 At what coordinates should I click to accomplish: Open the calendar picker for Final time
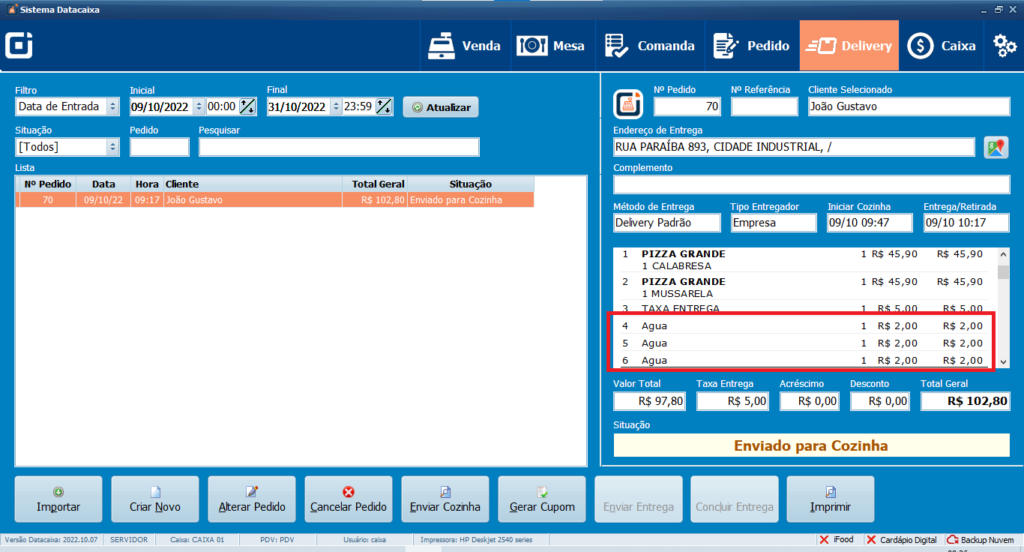click(x=384, y=107)
